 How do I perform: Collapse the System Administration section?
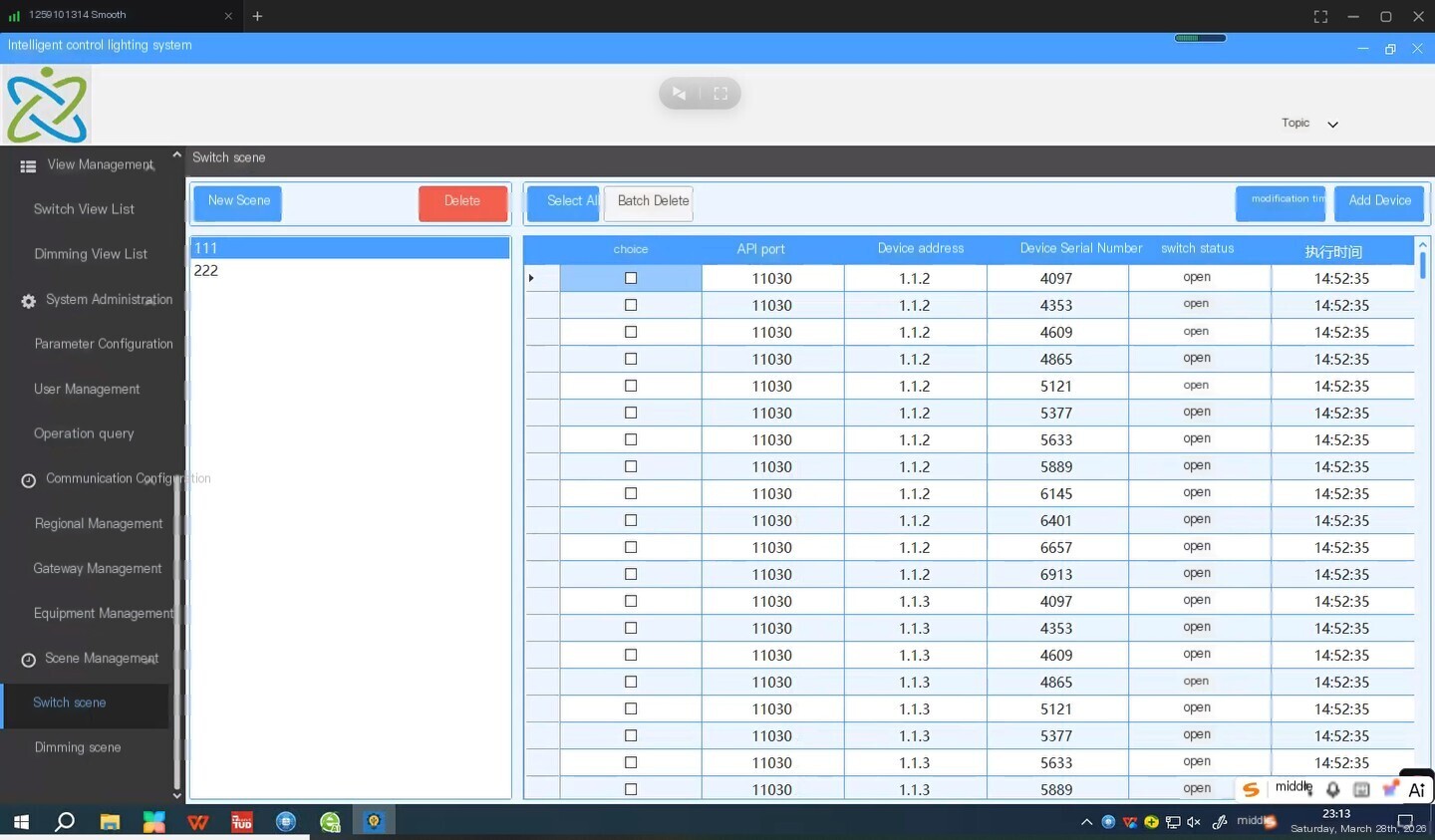pyautogui.click(x=150, y=302)
